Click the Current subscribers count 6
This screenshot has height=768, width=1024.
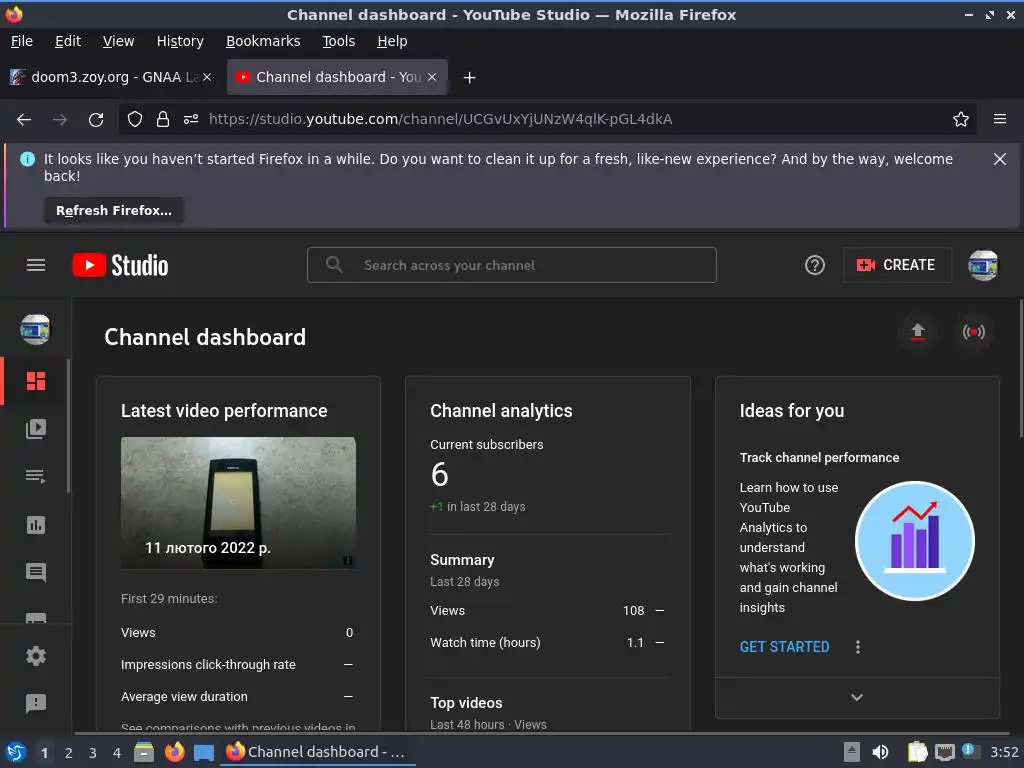pos(440,474)
